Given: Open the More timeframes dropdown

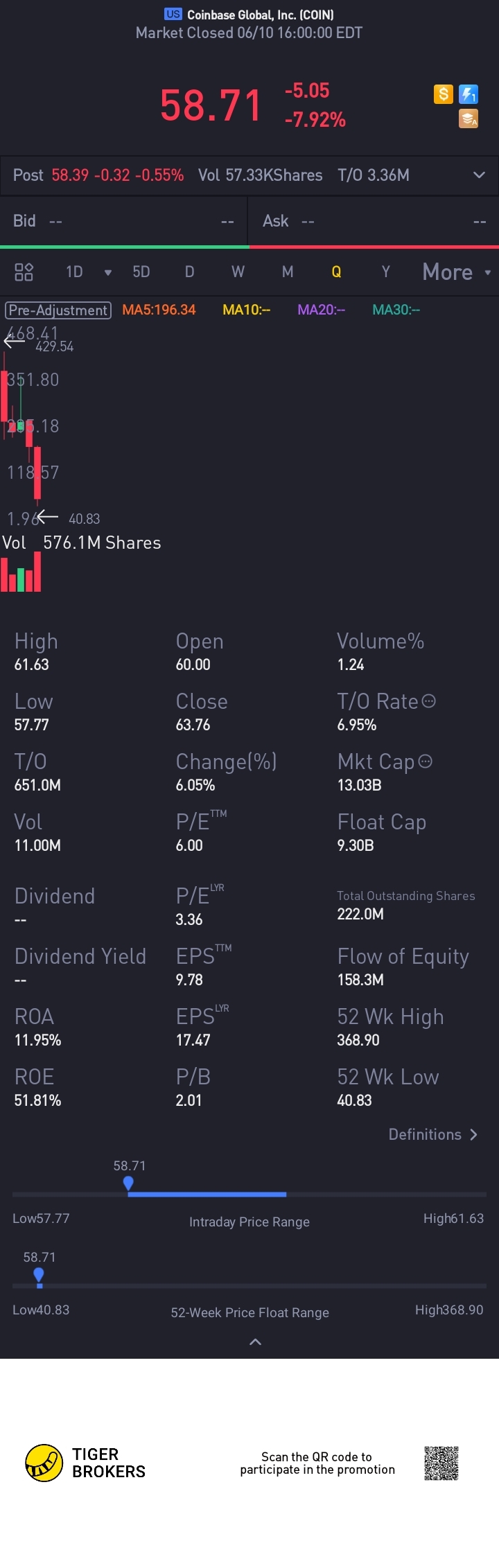Looking at the screenshot, I should pos(456,272).
